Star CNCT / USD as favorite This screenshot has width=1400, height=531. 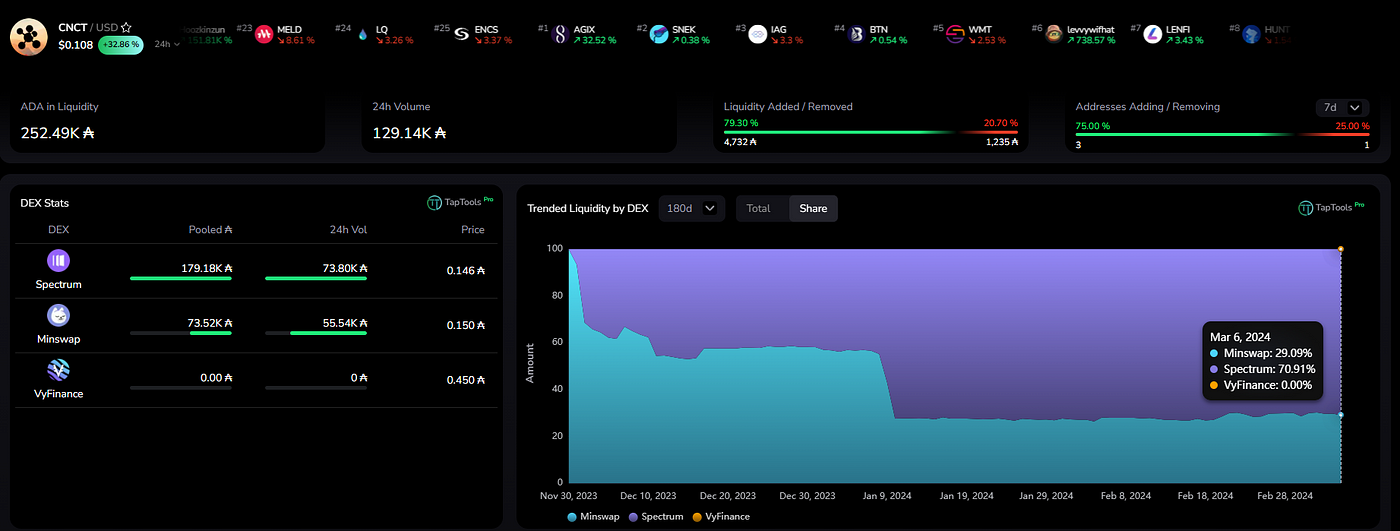point(126,28)
